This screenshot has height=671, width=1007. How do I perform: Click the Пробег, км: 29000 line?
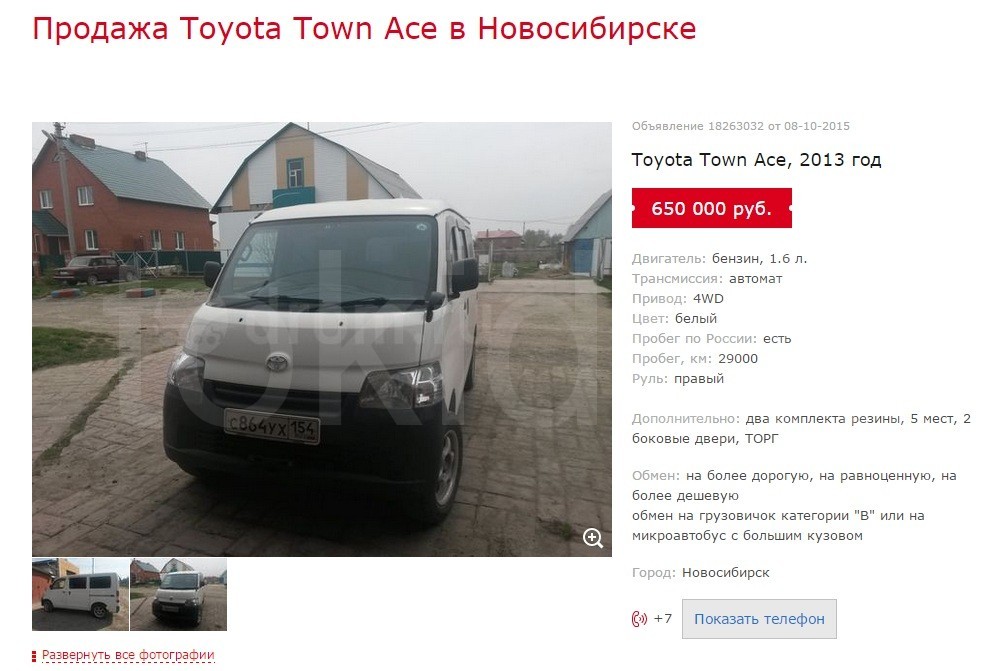695,358
